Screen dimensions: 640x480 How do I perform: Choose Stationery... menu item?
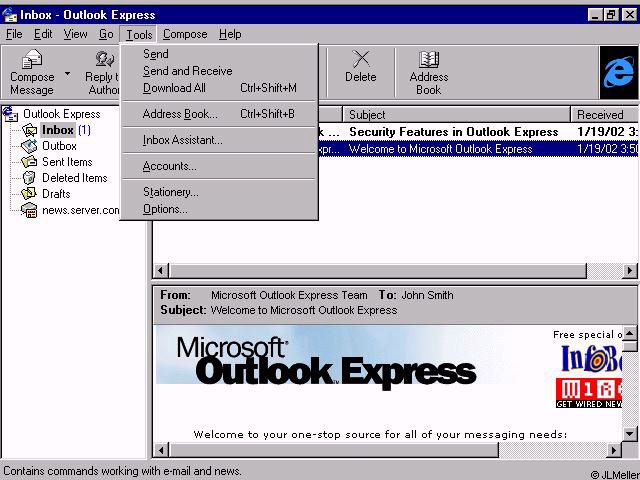pyautogui.click(x=219, y=192)
